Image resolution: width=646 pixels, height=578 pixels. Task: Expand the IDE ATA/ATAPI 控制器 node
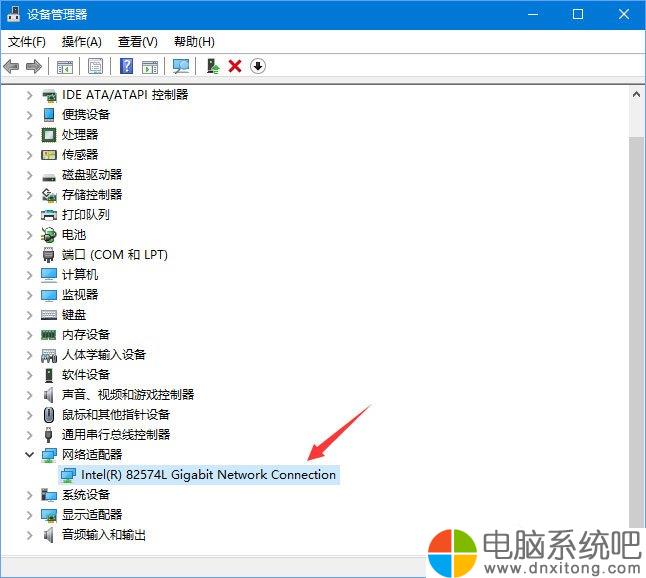pos(29,95)
